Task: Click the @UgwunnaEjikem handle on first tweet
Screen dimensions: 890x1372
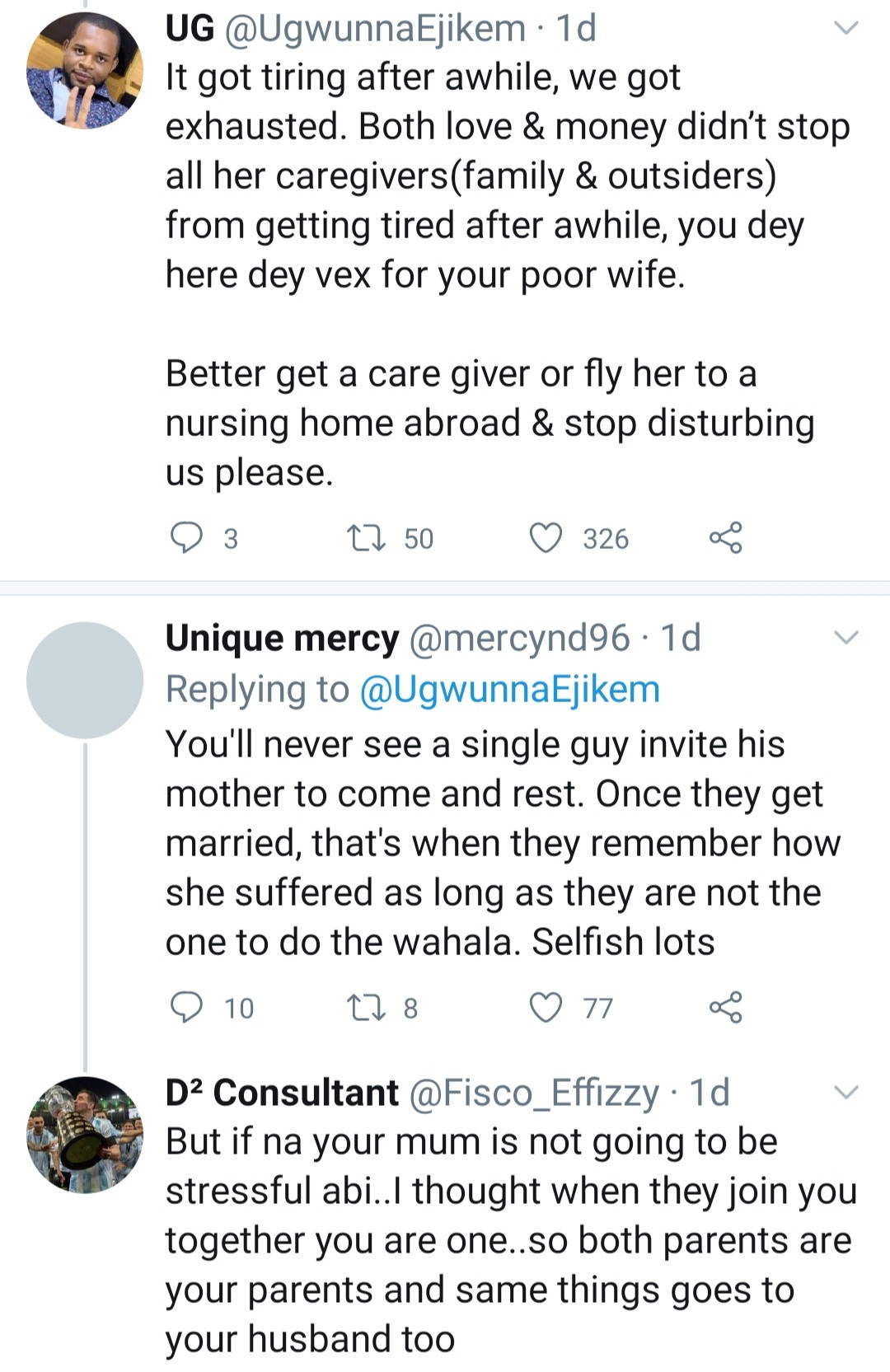Action: [374, 29]
